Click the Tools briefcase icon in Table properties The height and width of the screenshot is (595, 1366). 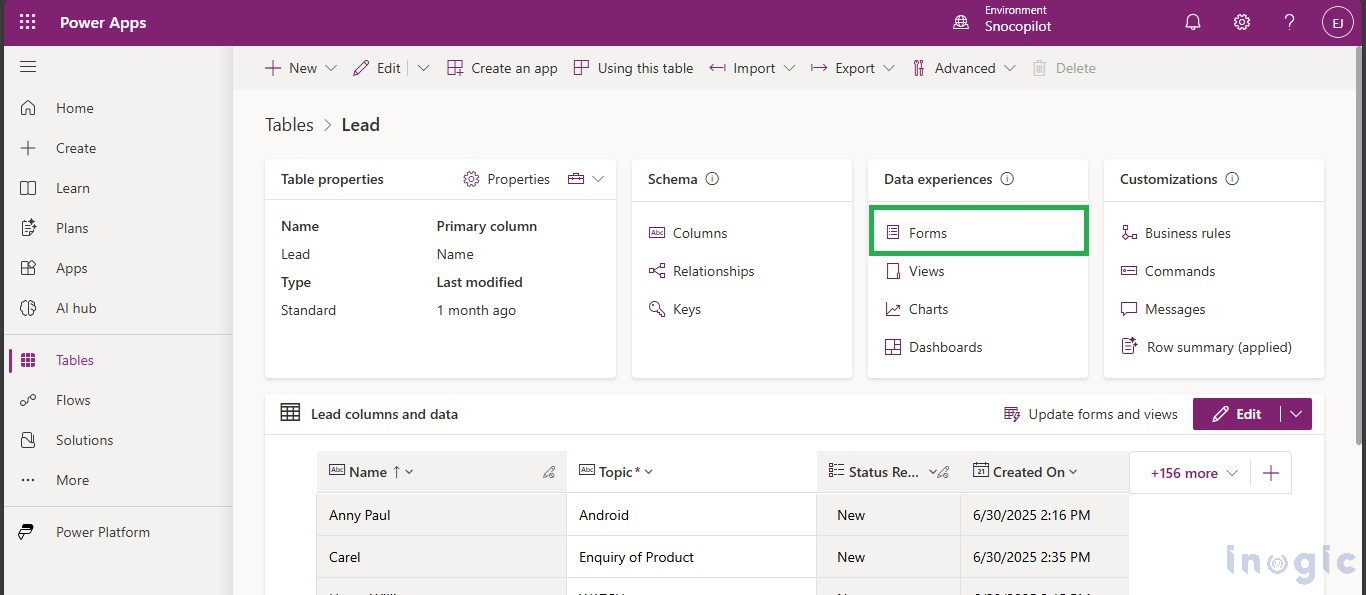(x=576, y=179)
